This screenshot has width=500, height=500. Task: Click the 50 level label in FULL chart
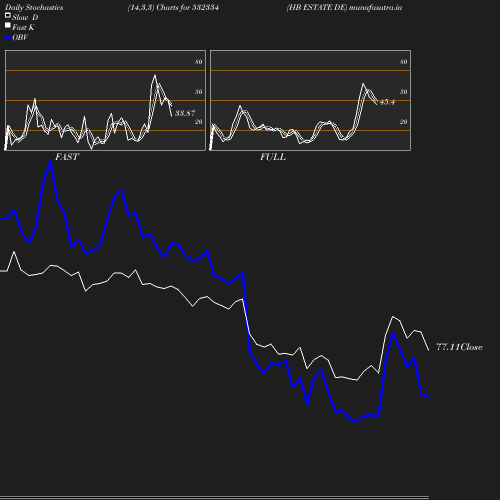click(x=404, y=92)
